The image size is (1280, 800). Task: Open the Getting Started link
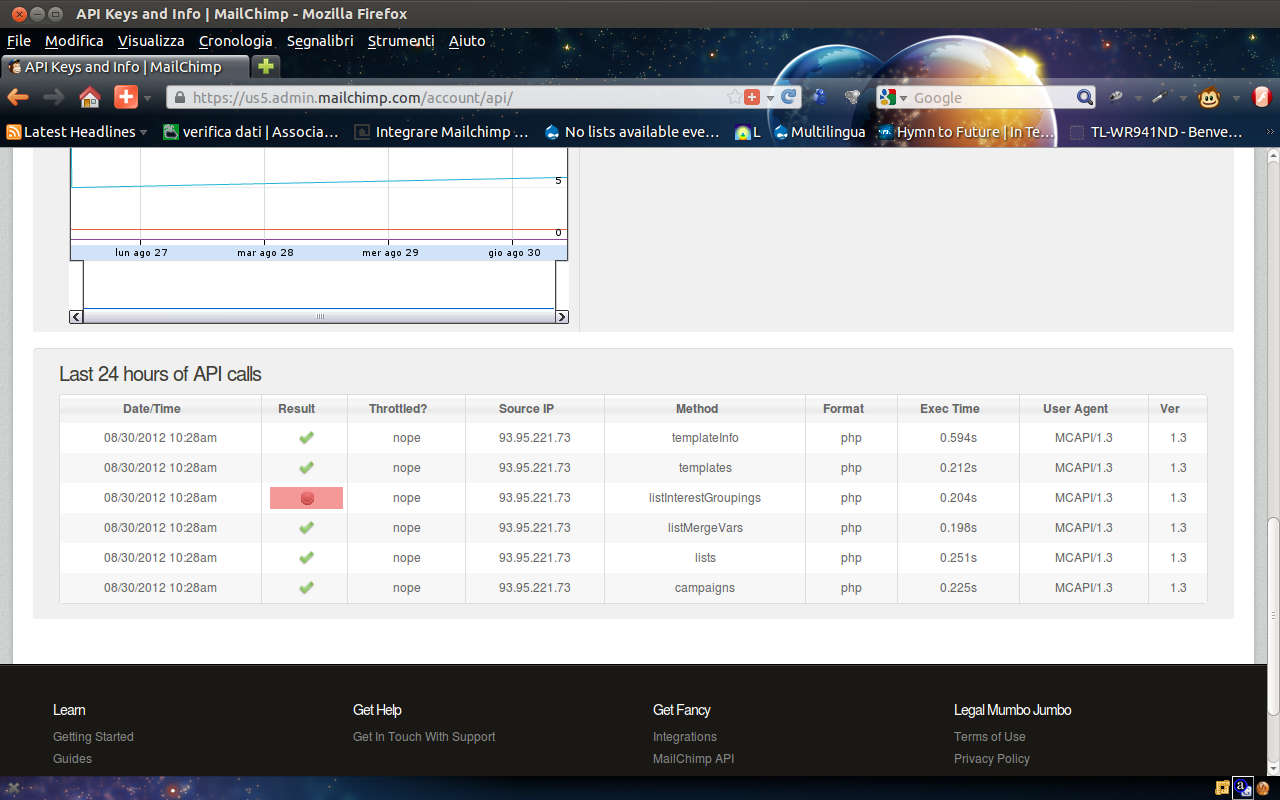[x=93, y=736]
